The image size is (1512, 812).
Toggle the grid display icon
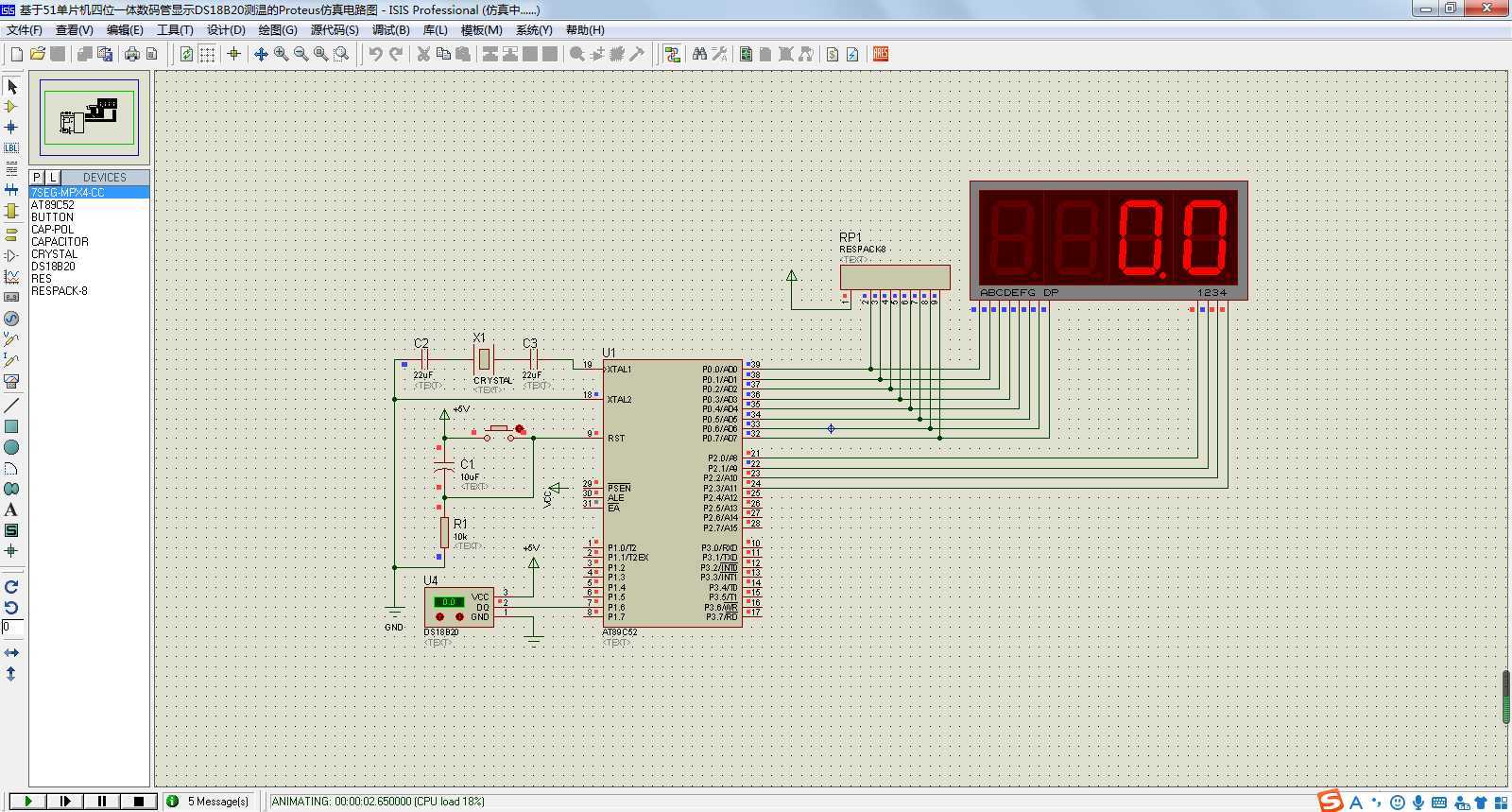click(x=207, y=54)
